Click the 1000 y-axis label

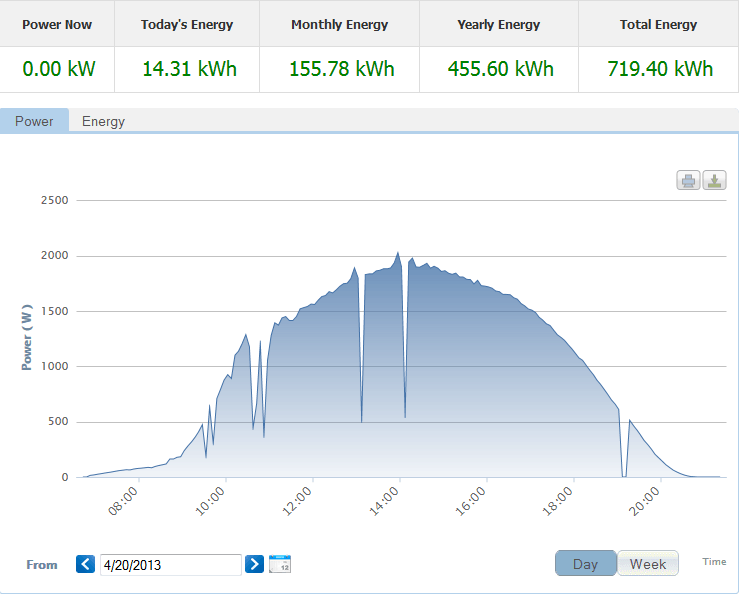(x=55, y=366)
